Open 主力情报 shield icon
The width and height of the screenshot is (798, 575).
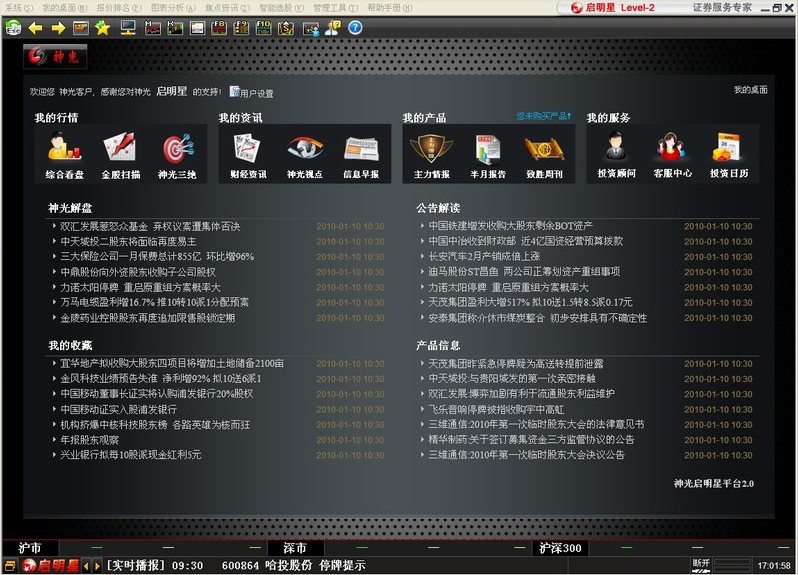(x=431, y=149)
